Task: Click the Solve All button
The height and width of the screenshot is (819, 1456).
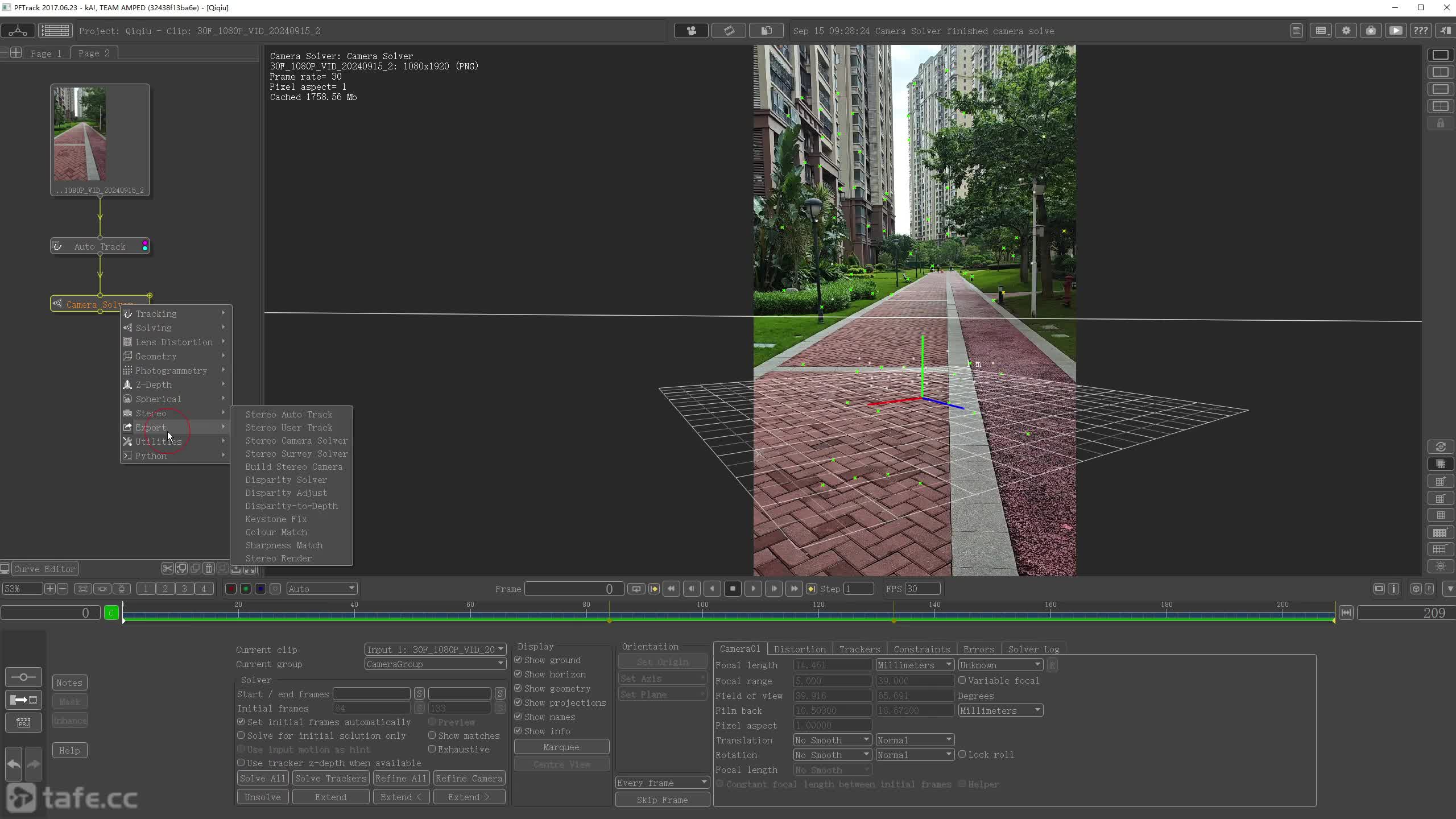Action: coord(263,778)
